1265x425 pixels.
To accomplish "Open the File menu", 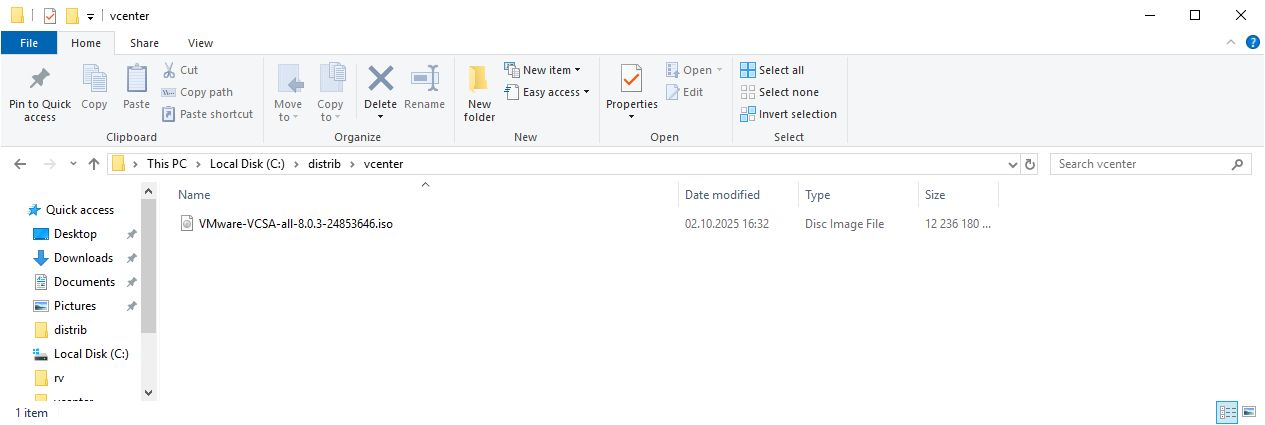I will (29, 43).
